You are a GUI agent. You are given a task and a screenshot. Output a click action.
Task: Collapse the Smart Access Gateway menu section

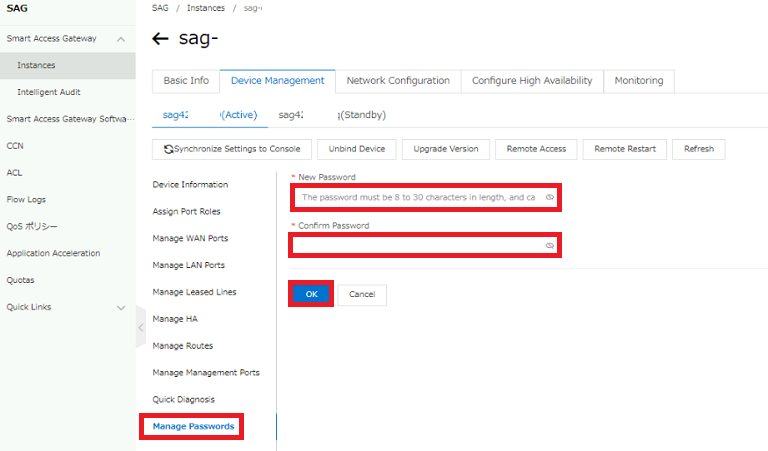pyautogui.click(x=121, y=39)
